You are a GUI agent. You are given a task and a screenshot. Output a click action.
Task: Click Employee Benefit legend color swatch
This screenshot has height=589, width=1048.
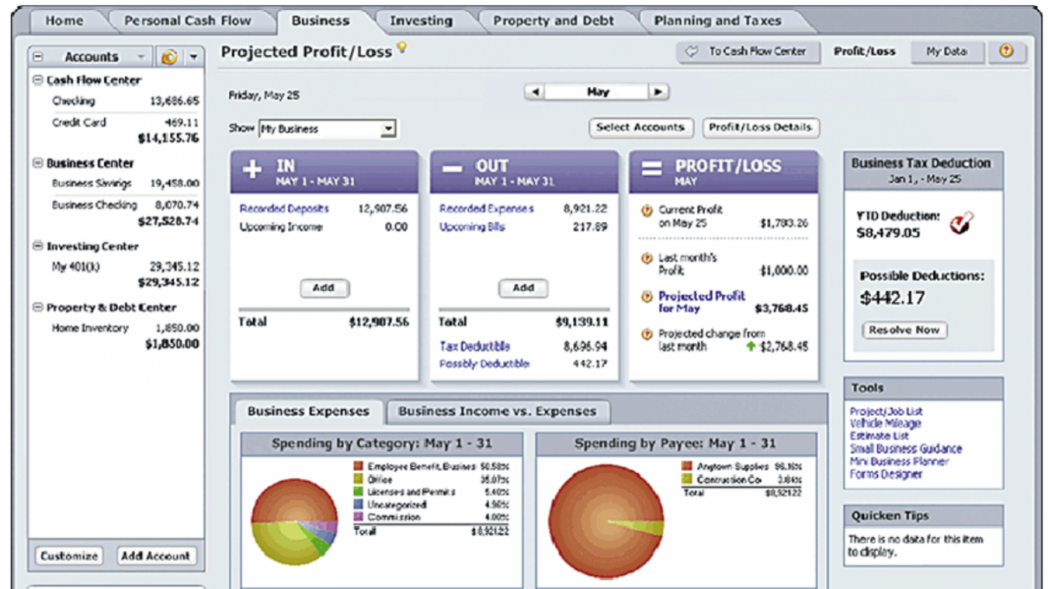[x=359, y=467]
